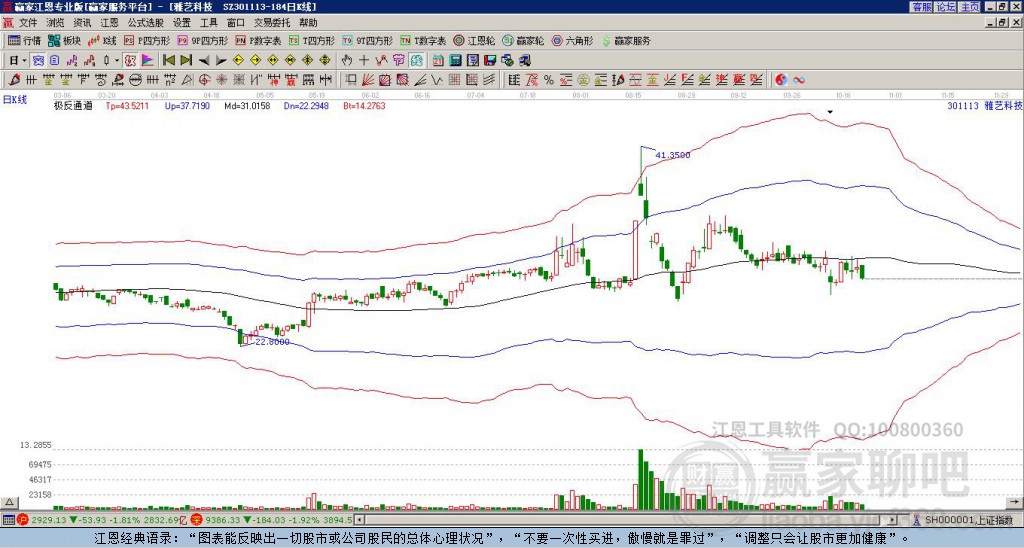Open the 交易委托 menu
The image size is (1024, 548).
272,23
